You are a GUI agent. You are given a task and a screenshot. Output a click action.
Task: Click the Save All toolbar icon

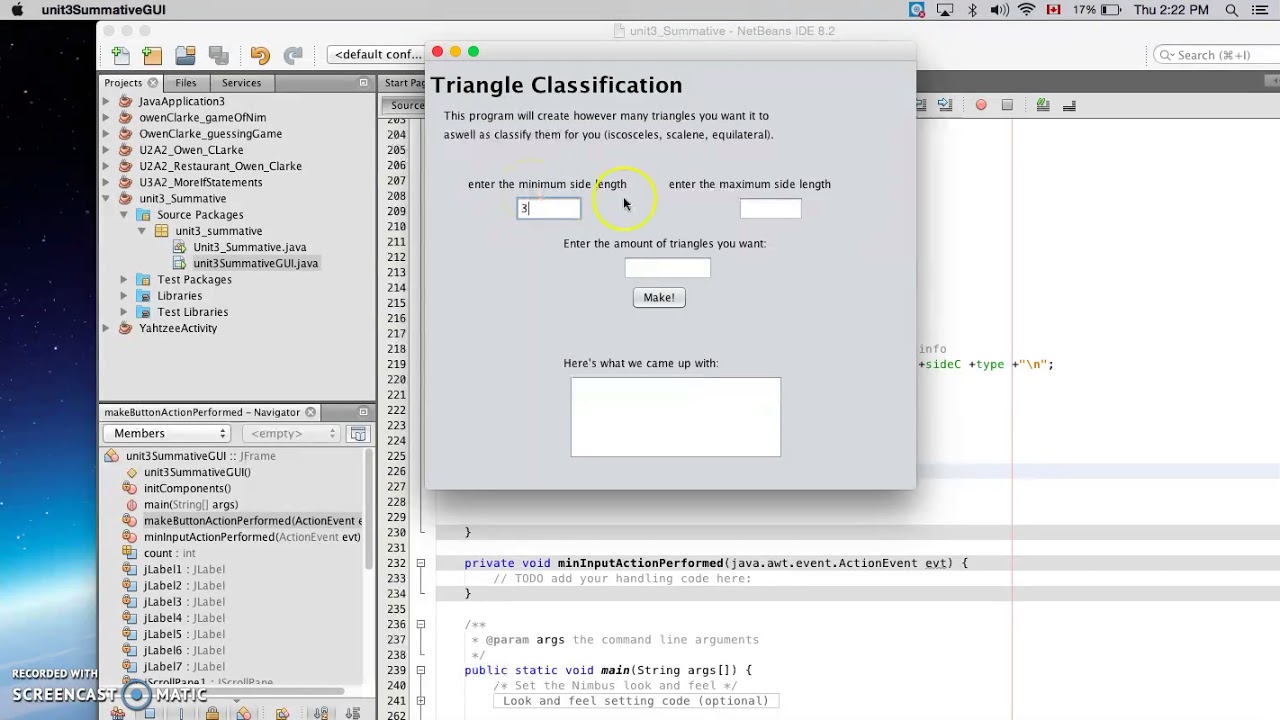218,55
